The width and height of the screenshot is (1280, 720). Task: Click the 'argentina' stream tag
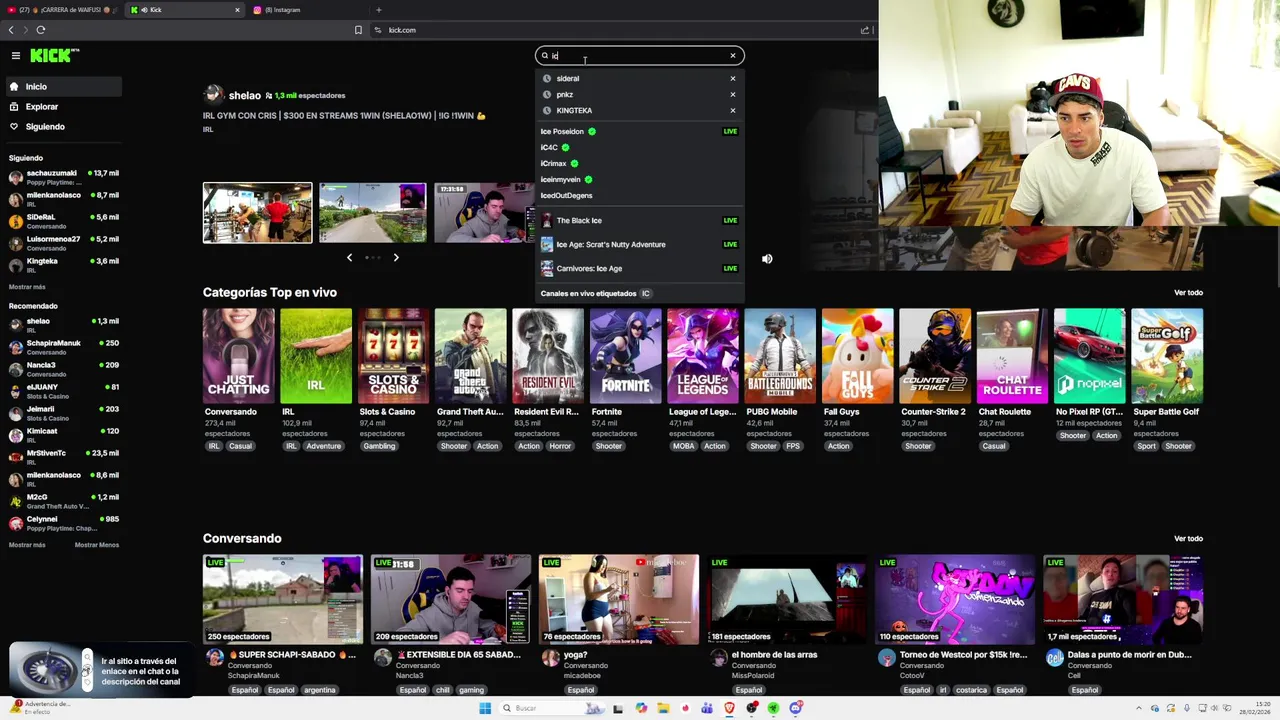tap(320, 690)
